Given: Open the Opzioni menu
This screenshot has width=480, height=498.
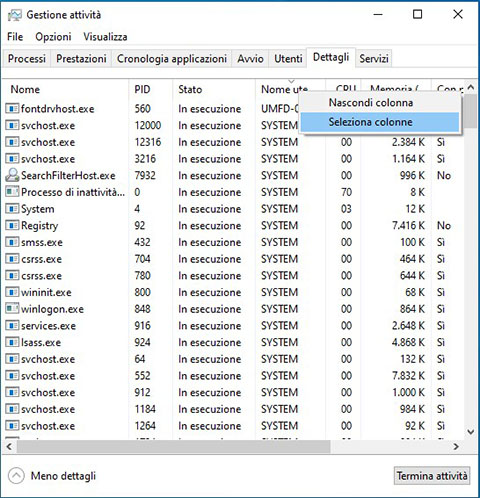Looking at the screenshot, I should [53, 37].
